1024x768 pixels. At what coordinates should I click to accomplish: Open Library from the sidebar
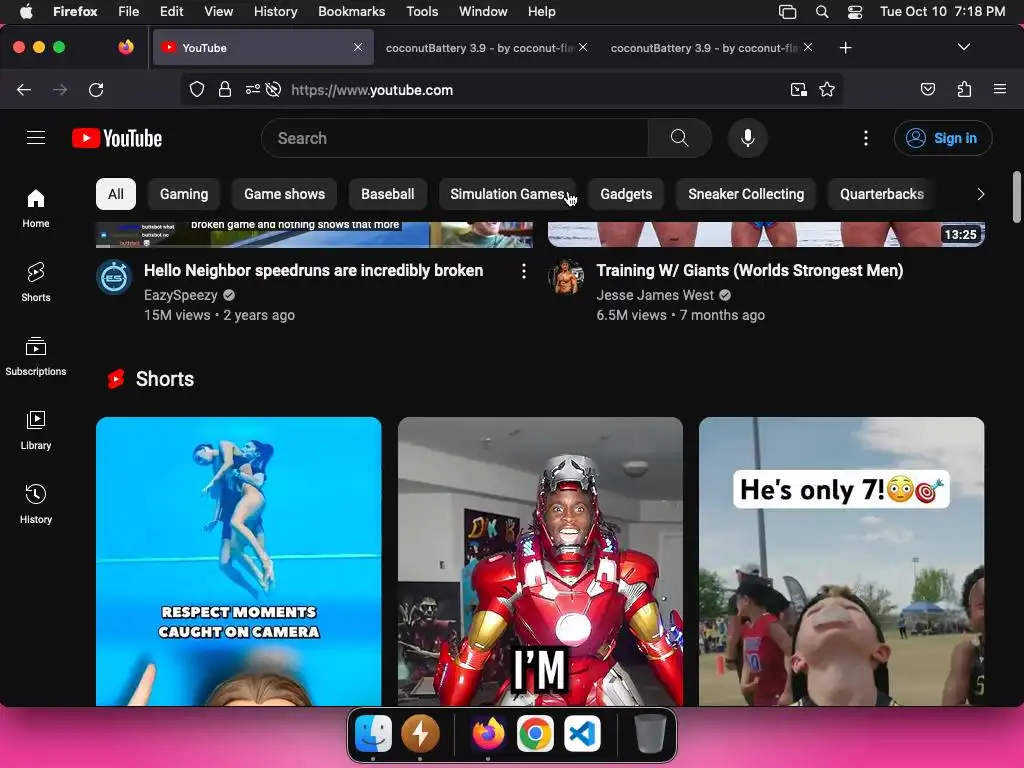pyautogui.click(x=36, y=430)
